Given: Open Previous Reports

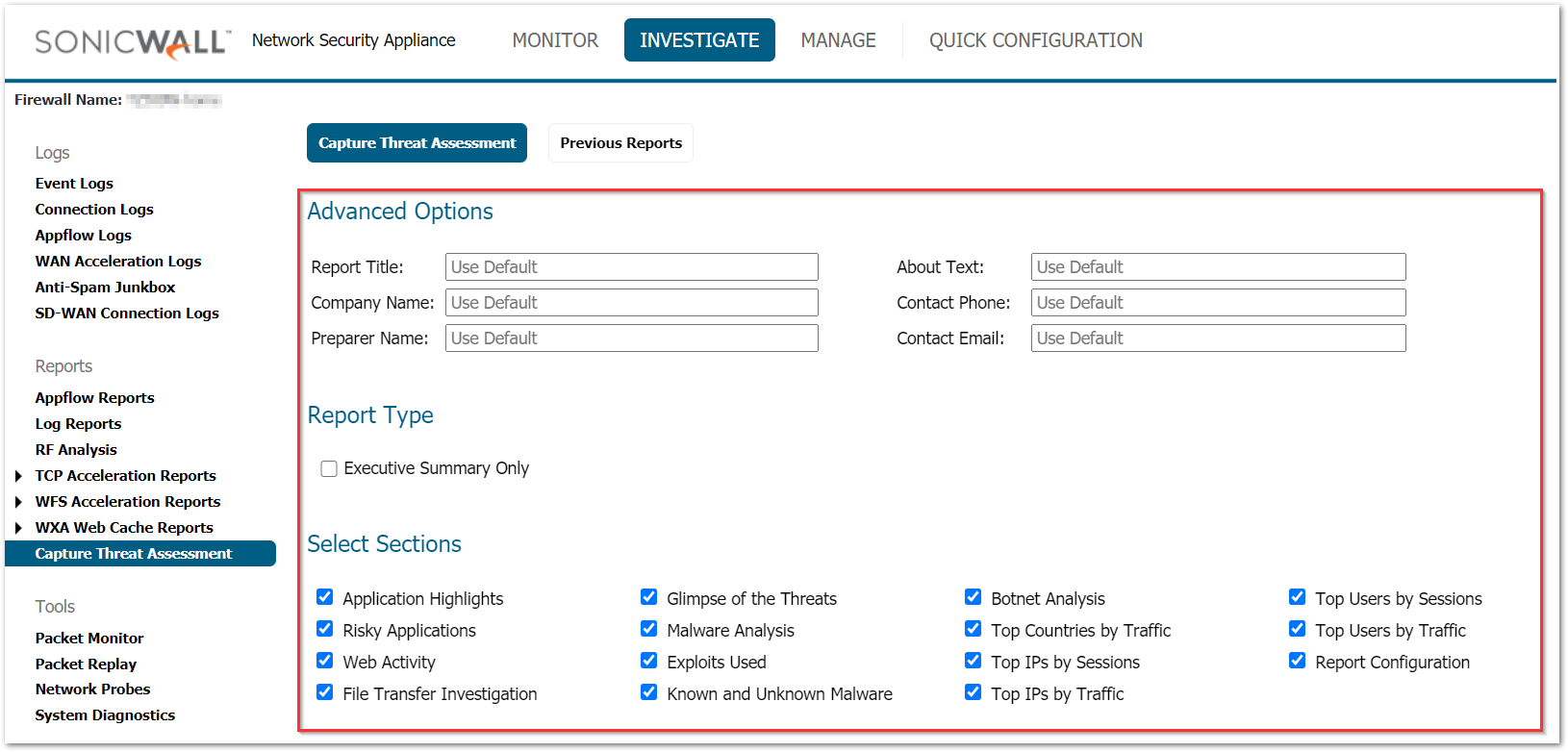Looking at the screenshot, I should (620, 143).
